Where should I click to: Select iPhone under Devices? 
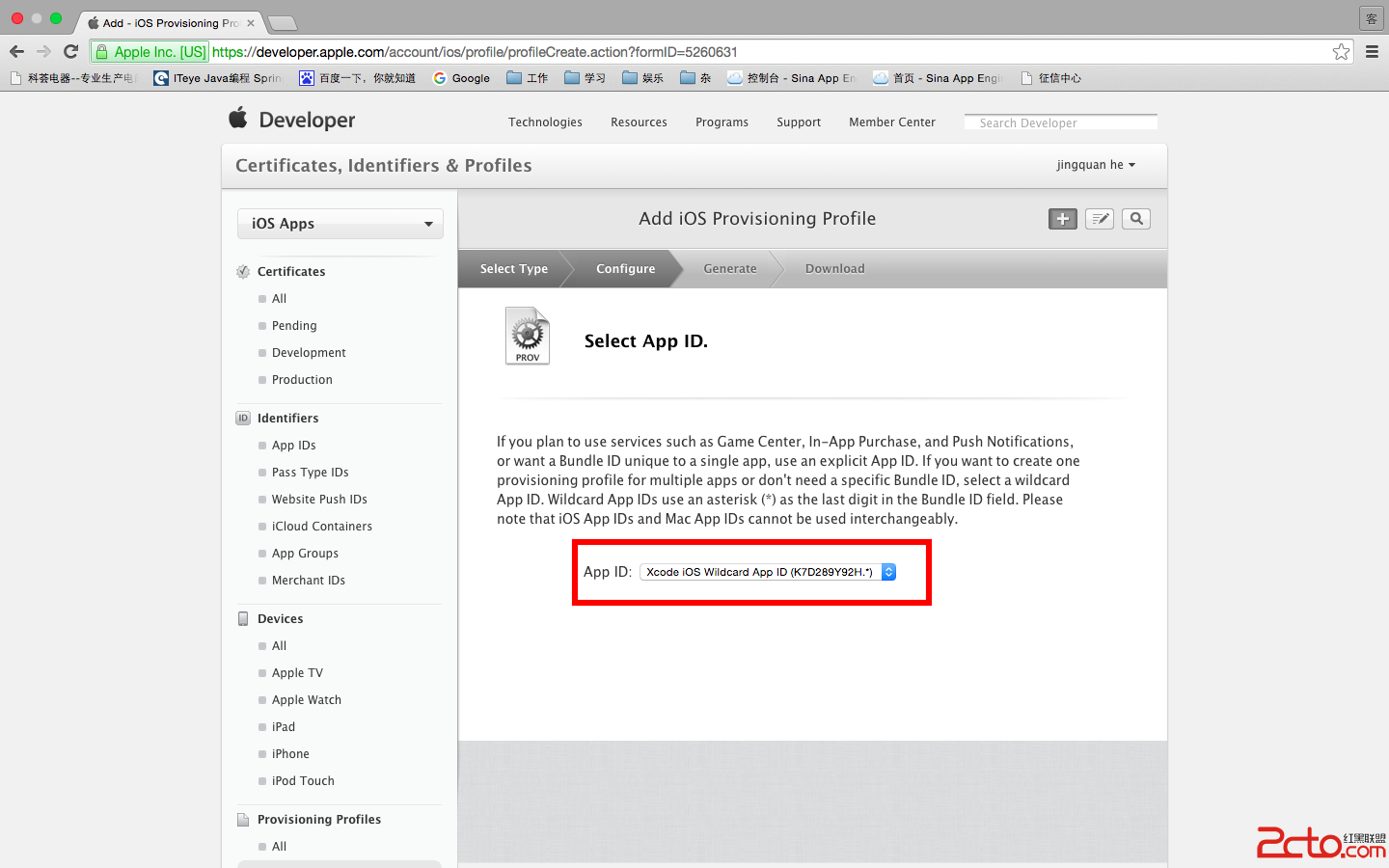tap(290, 754)
